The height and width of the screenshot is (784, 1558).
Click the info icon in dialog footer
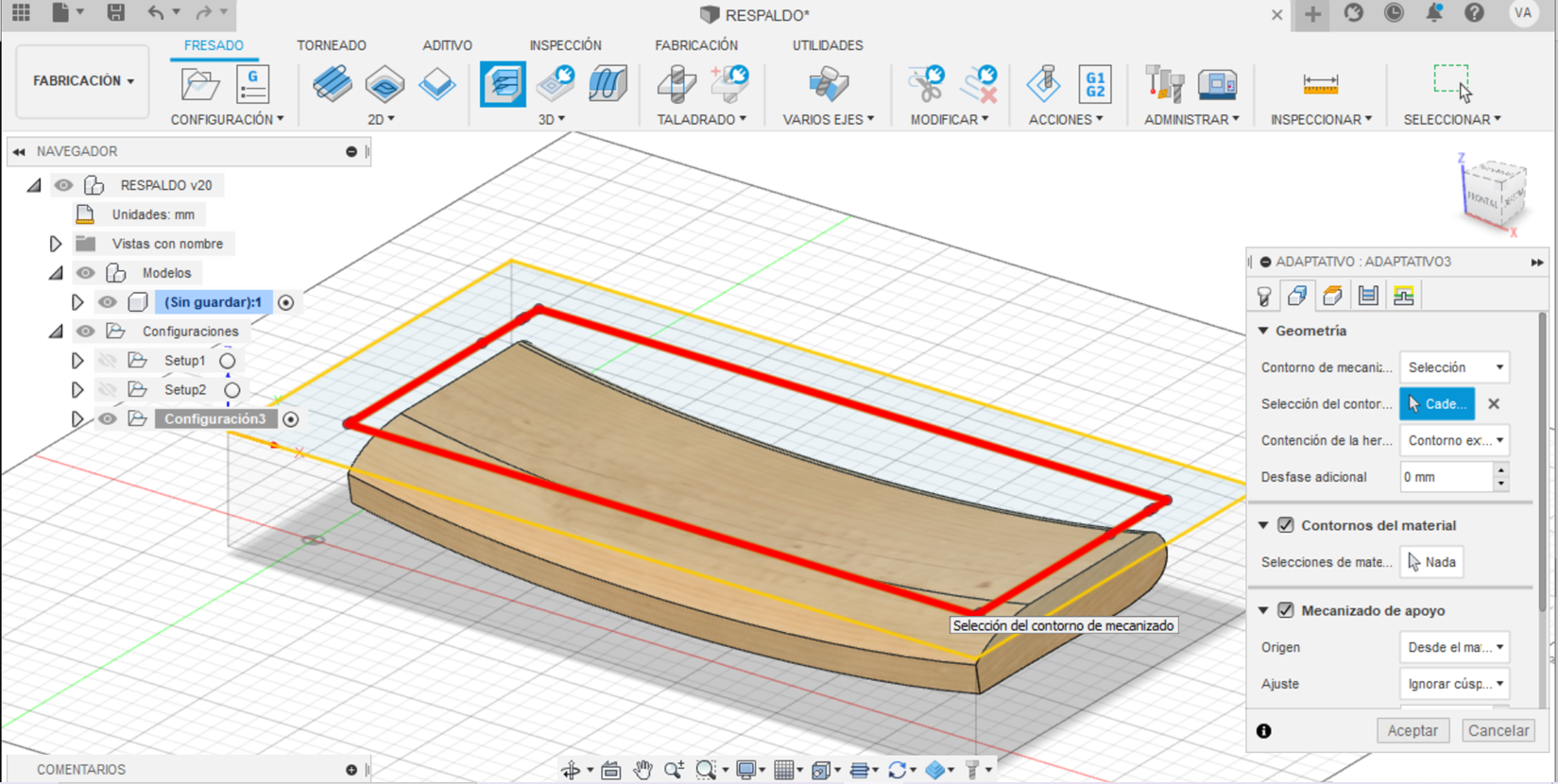(x=1264, y=731)
